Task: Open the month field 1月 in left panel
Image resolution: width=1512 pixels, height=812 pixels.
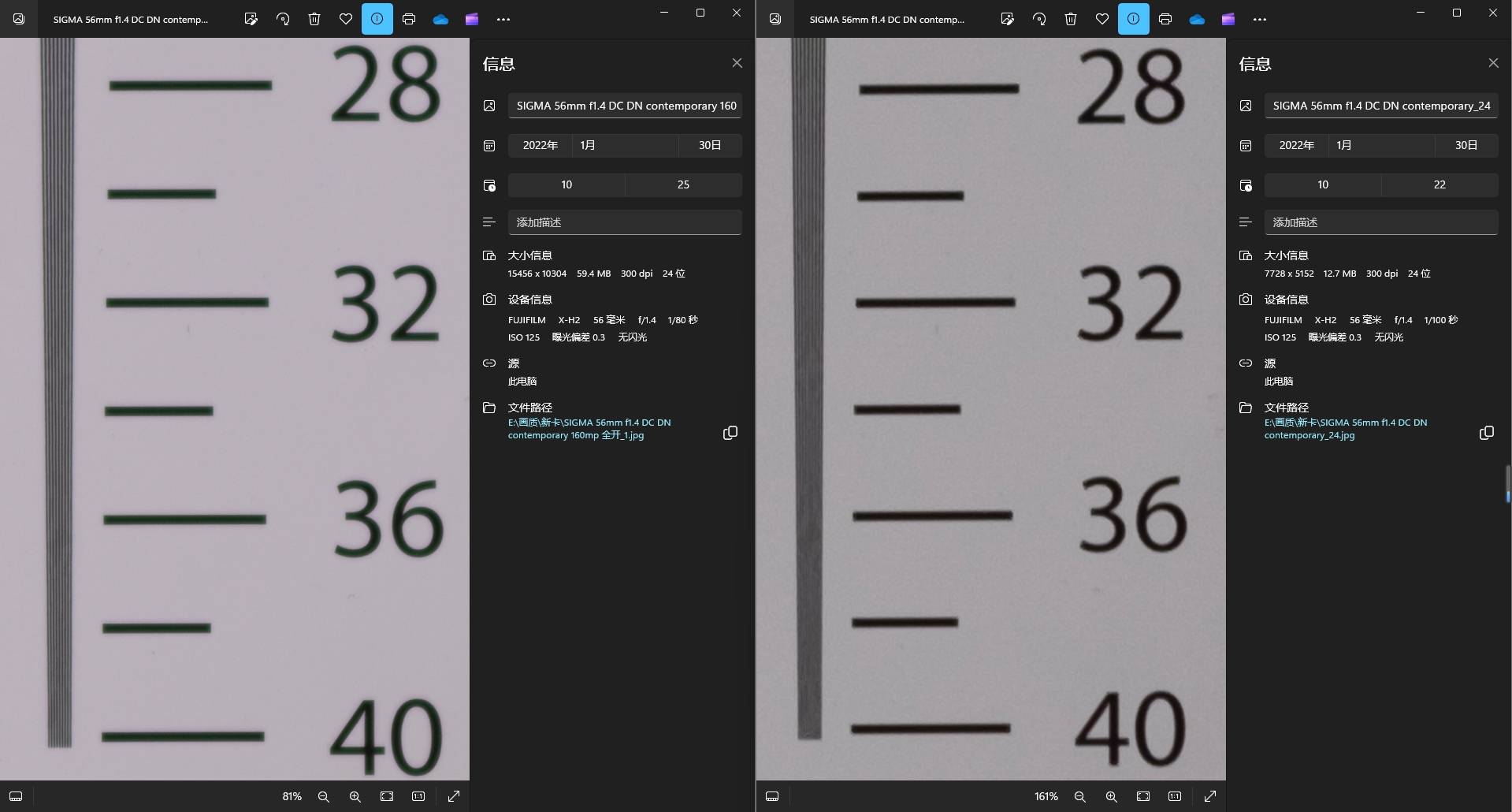Action: [624, 145]
